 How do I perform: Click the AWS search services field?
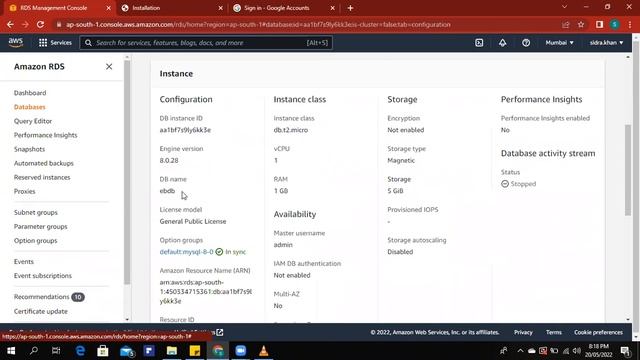coord(206,42)
